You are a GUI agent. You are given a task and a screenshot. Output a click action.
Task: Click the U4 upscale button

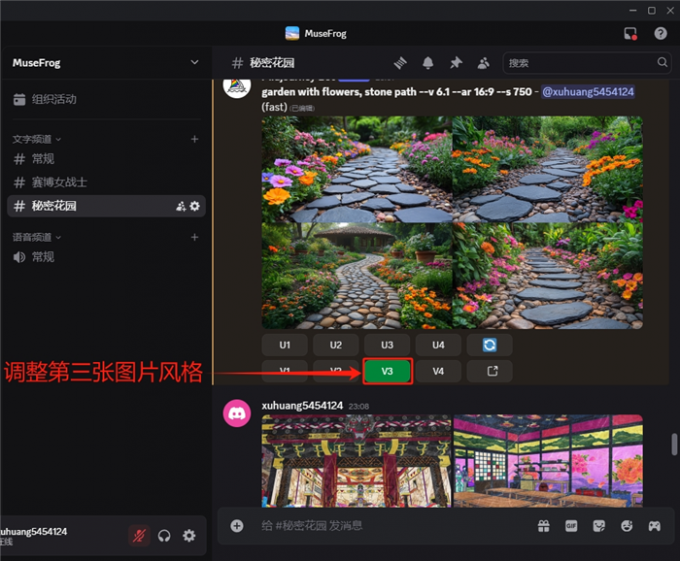438,345
